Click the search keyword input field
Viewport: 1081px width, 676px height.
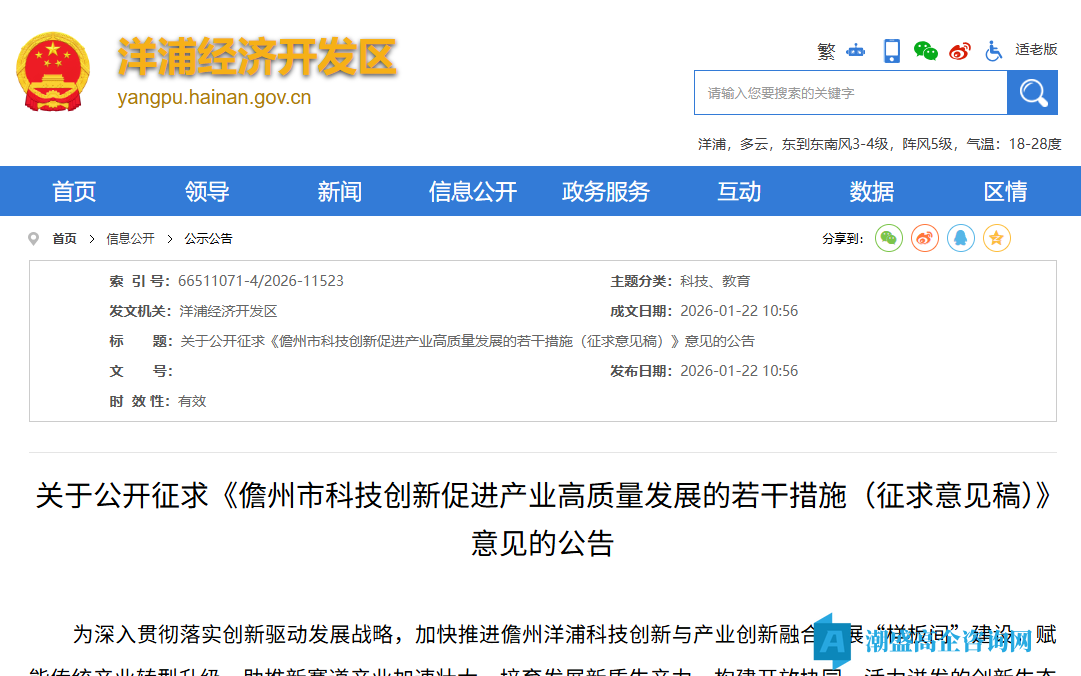coord(850,92)
